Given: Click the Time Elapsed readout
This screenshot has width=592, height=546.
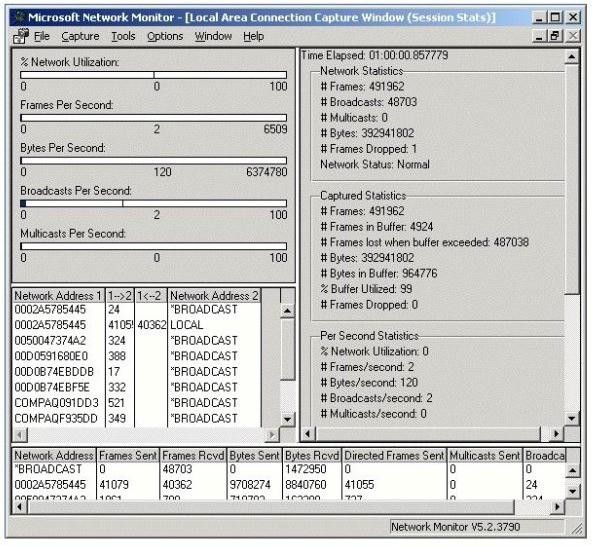Looking at the screenshot, I should click(375, 56).
